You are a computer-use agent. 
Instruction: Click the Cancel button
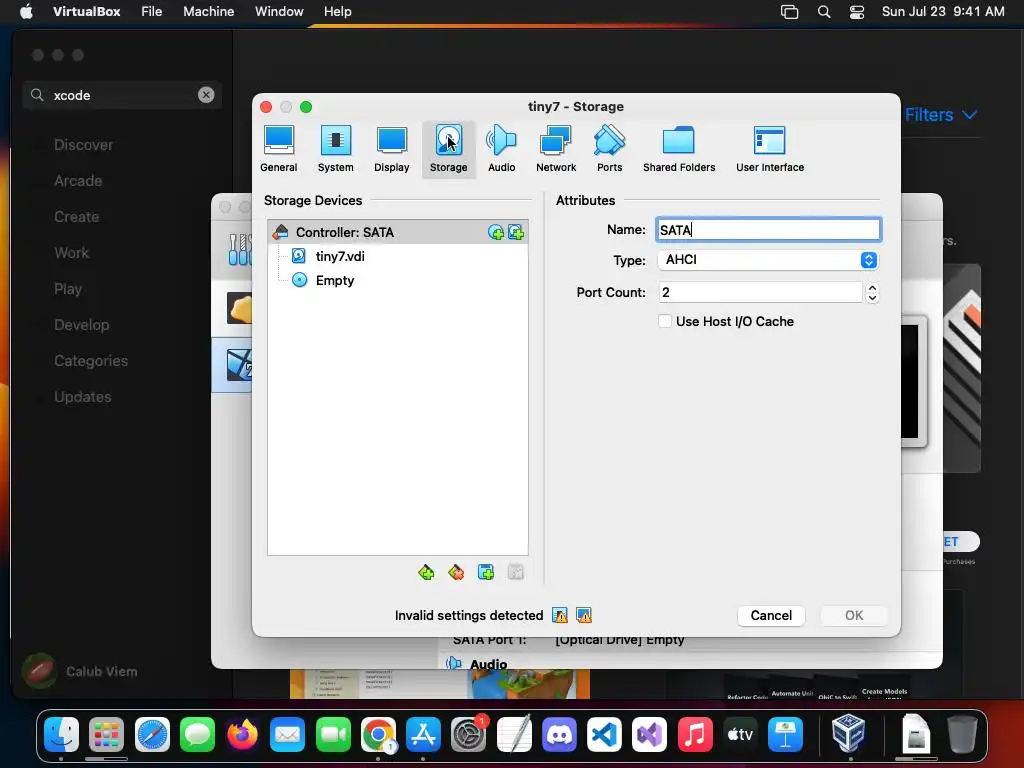(771, 616)
